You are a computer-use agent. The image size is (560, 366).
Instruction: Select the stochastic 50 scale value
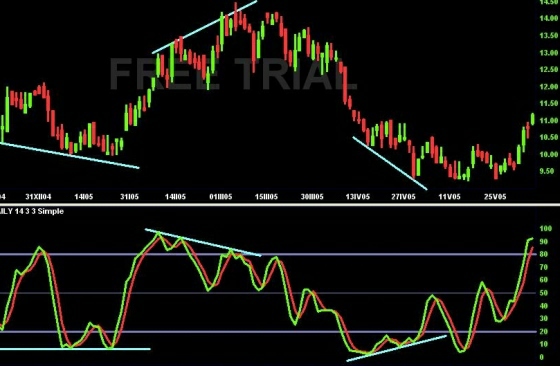click(x=544, y=293)
